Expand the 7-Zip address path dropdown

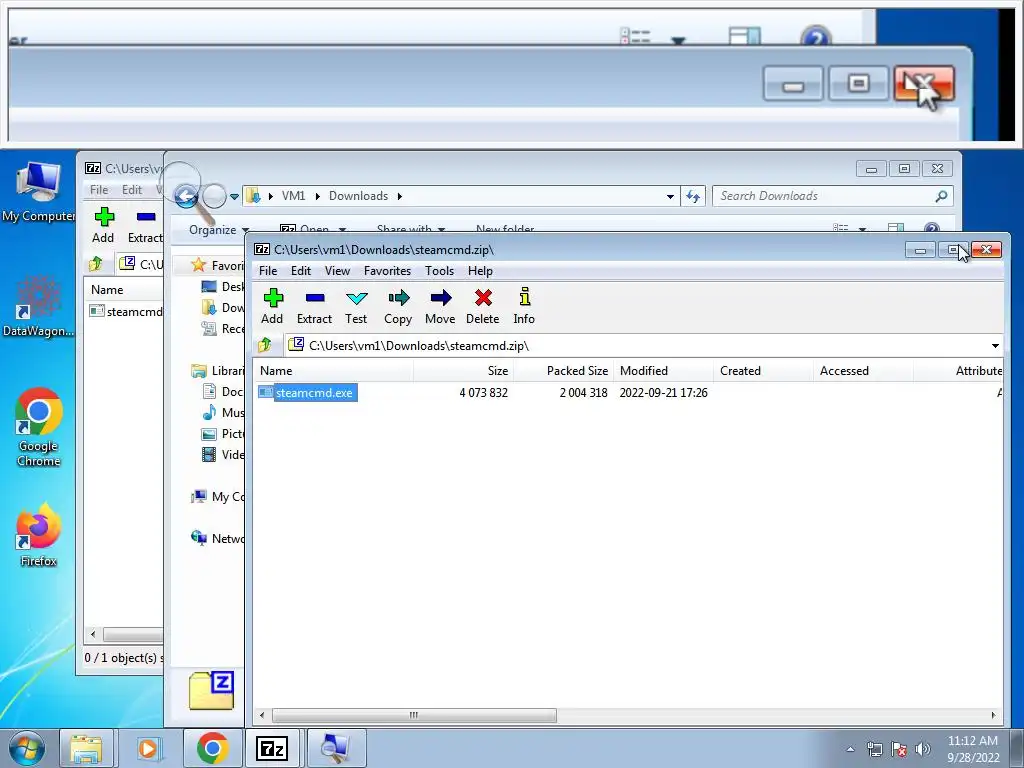pyautogui.click(x=995, y=345)
